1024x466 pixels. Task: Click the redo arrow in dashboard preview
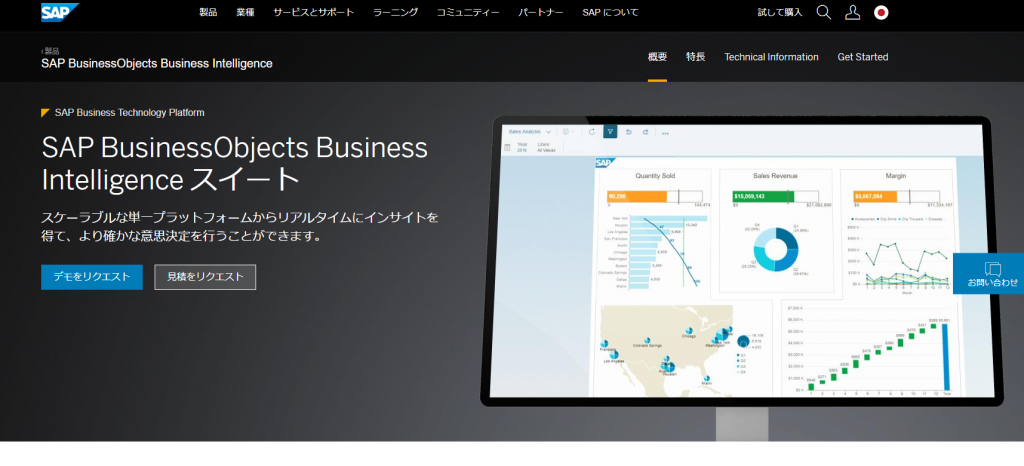click(645, 132)
